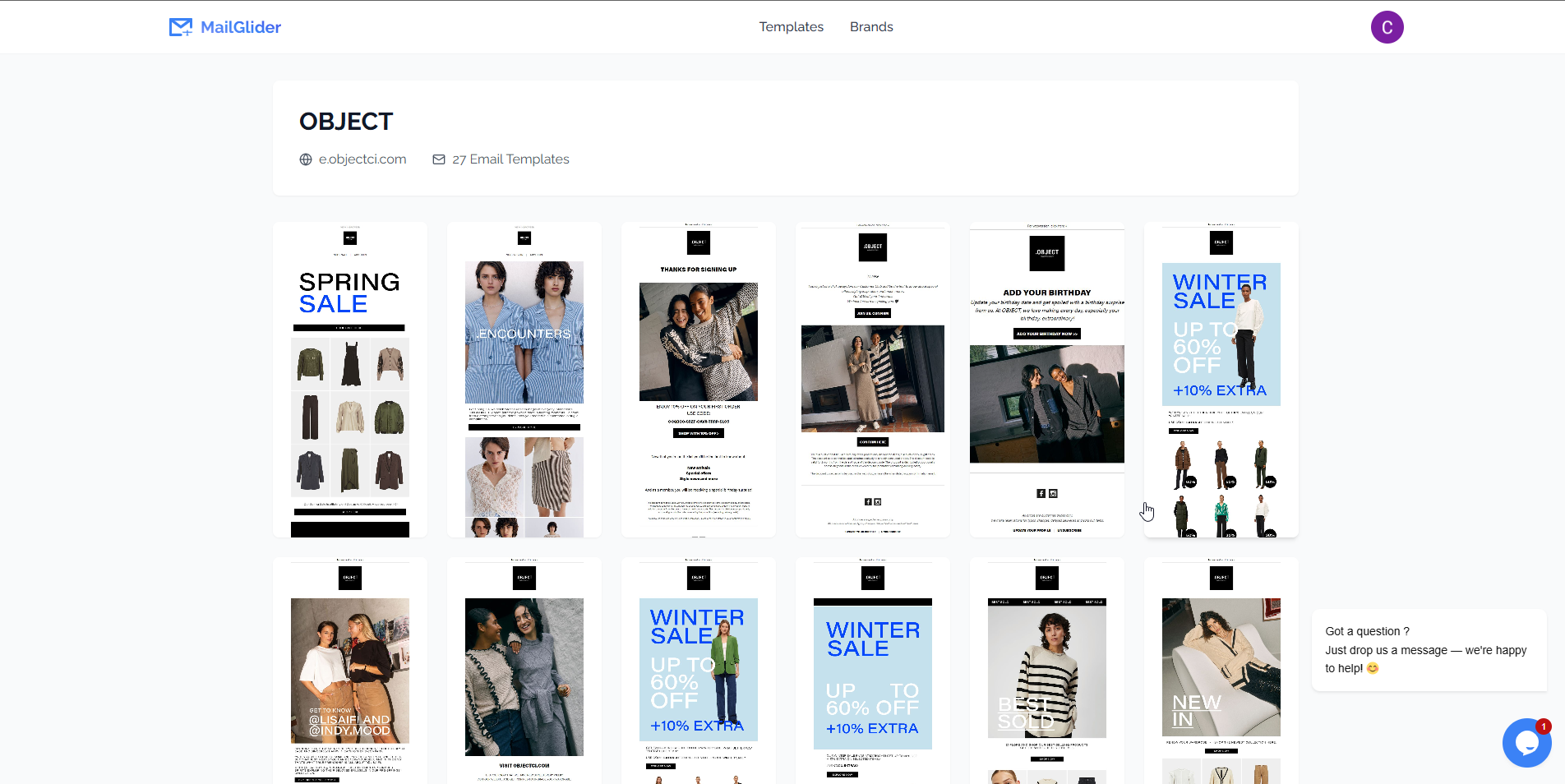The width and height of the screenshot is (1565, 784).
Task: Open the @lisaifi and @indy.mood template
Action: [x=350, y=671]
